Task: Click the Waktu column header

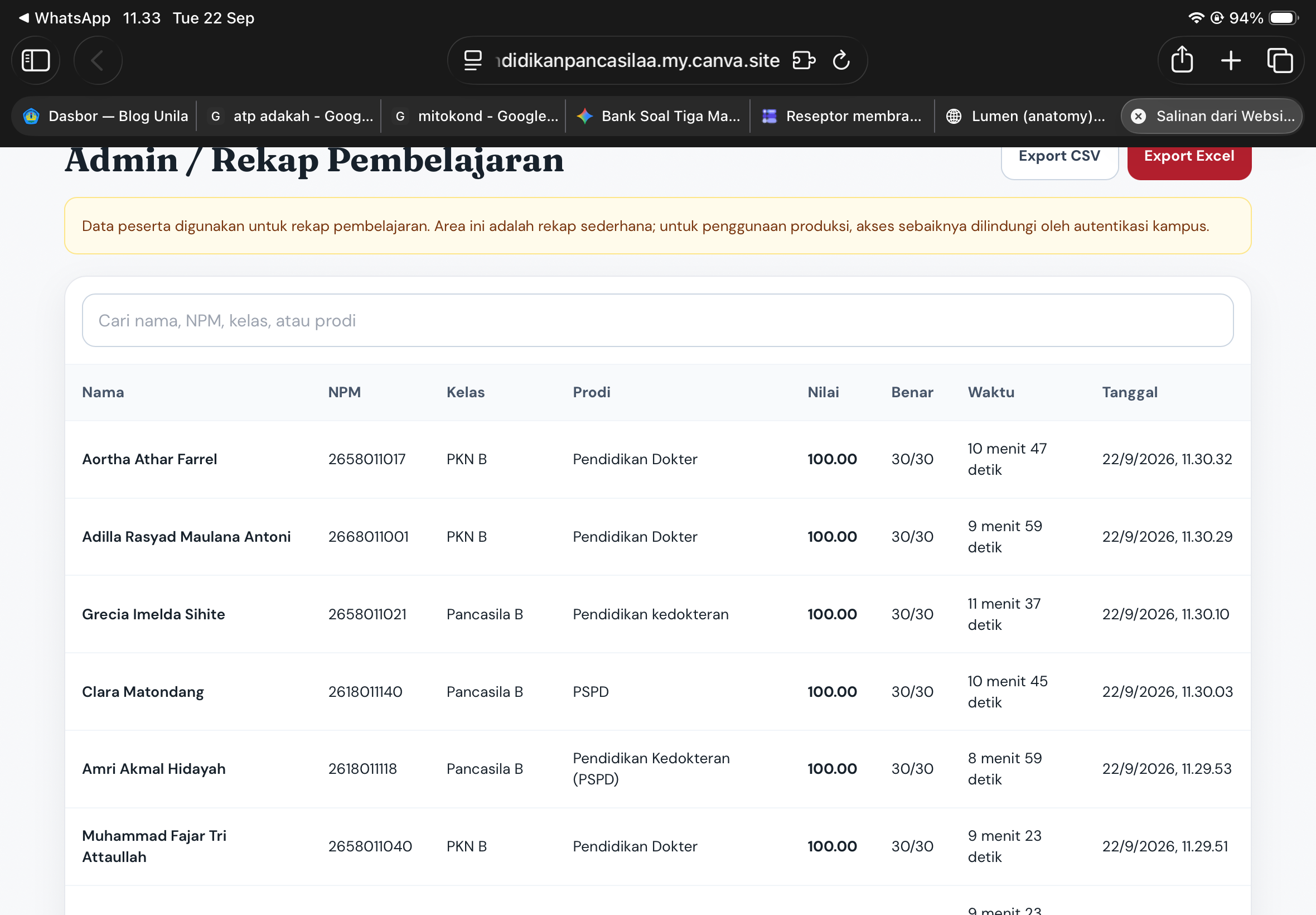Action: click(x=990, y=392)
